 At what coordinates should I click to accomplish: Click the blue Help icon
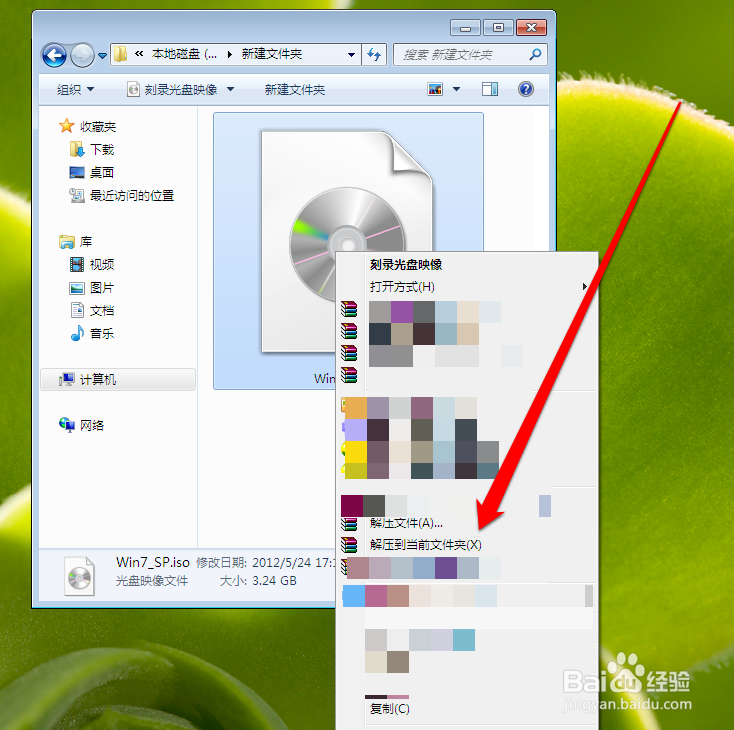coord(526,88)
